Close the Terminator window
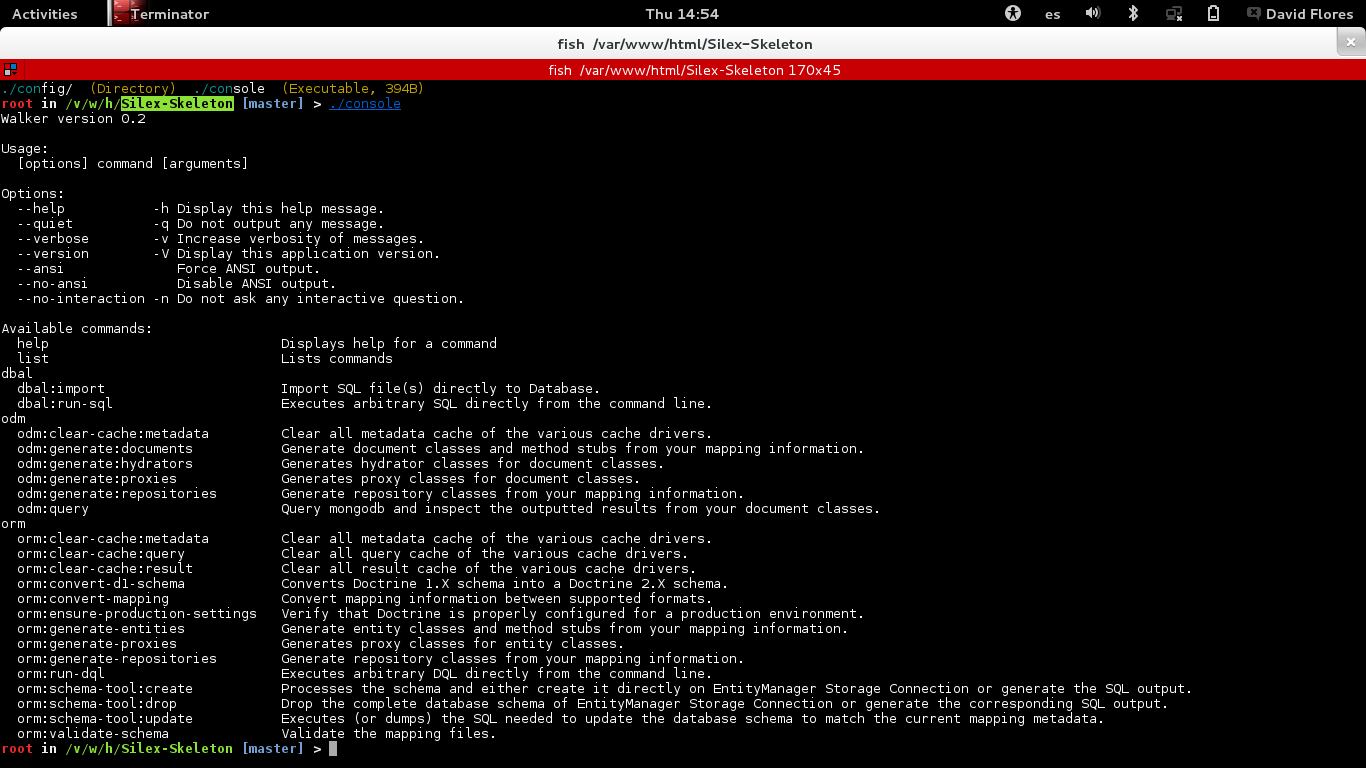The image size is (1366, 768). [1350, 43]
